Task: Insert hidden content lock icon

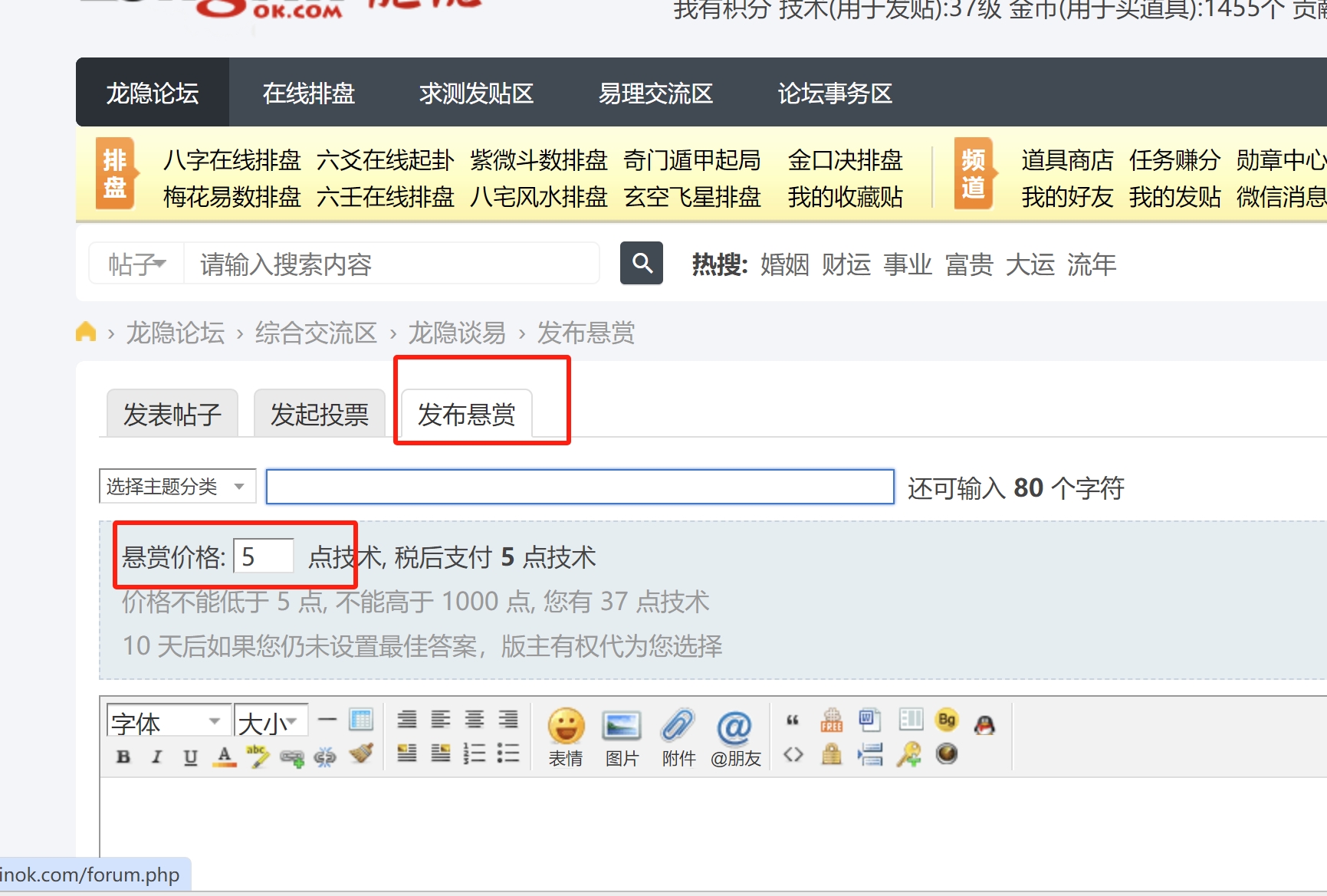Action: 832,755
